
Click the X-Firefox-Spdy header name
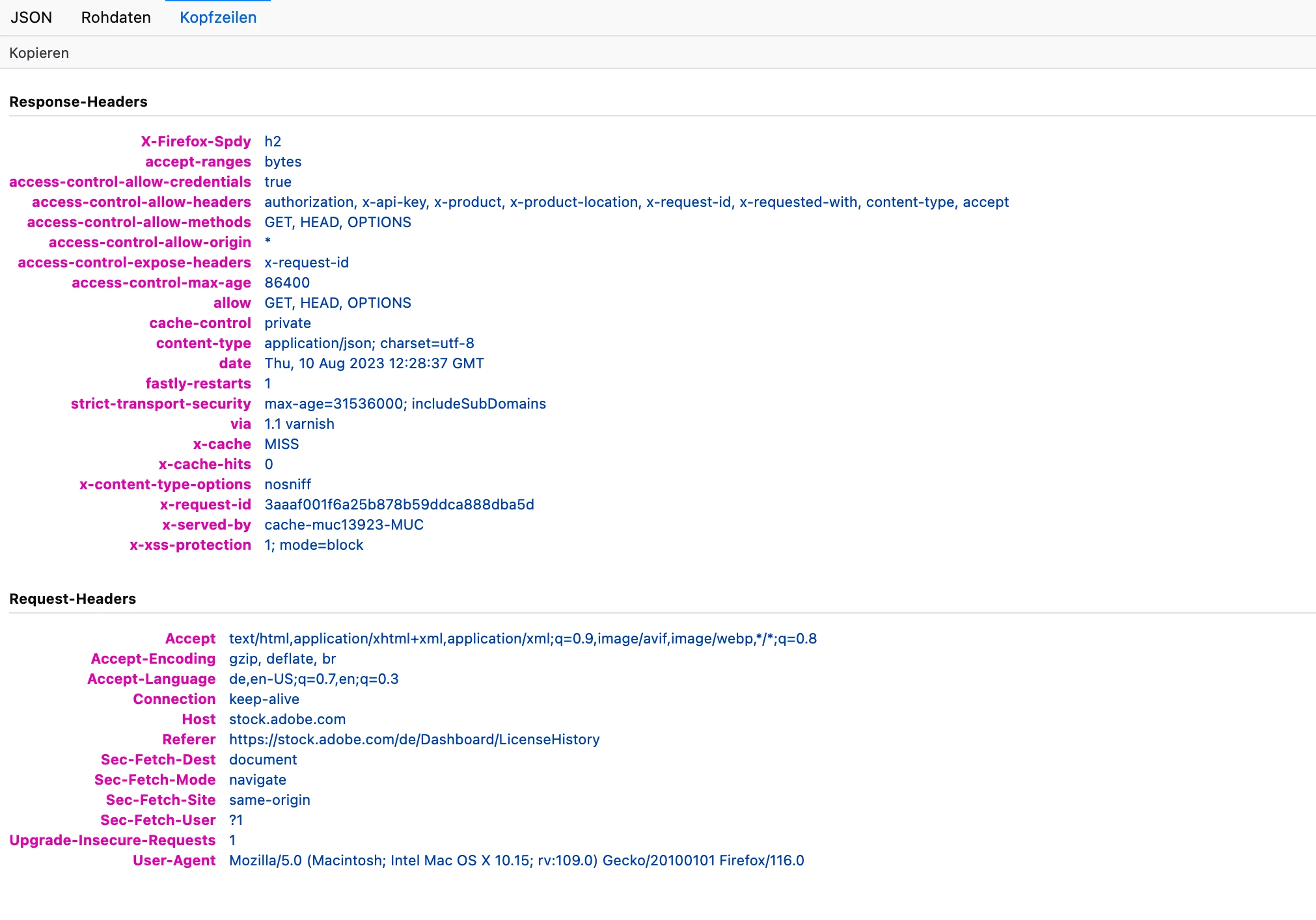(x=195, y=141)
